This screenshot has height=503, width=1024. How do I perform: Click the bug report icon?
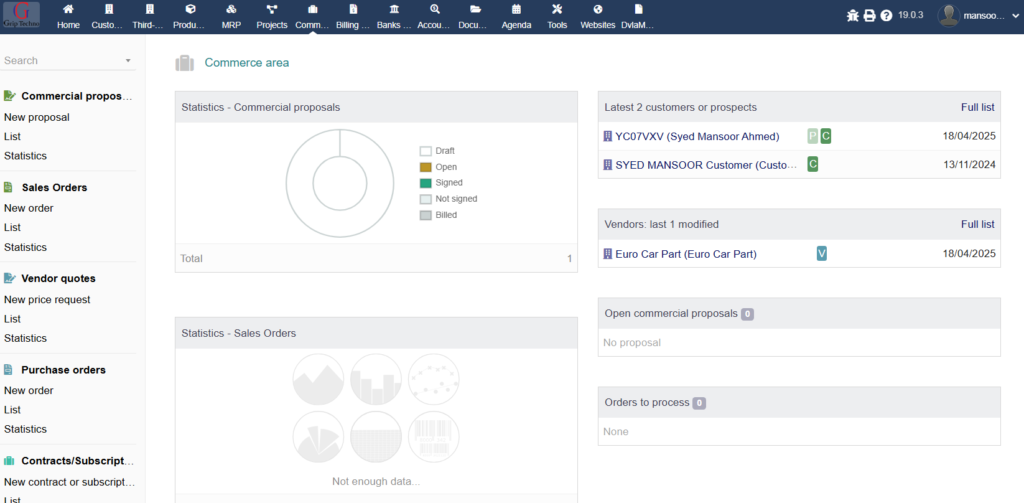[x=852, y=16]
